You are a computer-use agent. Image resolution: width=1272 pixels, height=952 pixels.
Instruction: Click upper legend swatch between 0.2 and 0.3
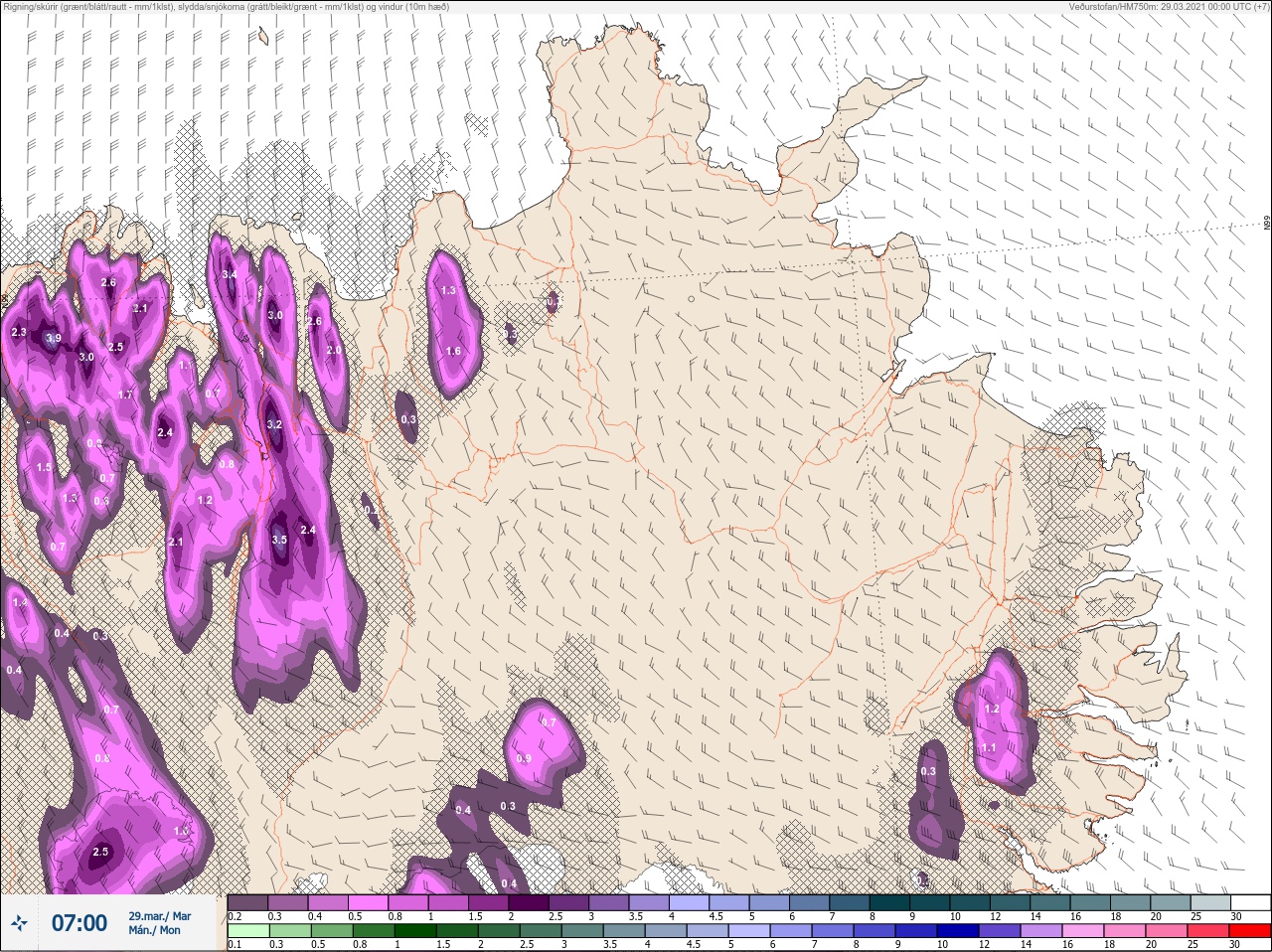(x=247, y=902)
